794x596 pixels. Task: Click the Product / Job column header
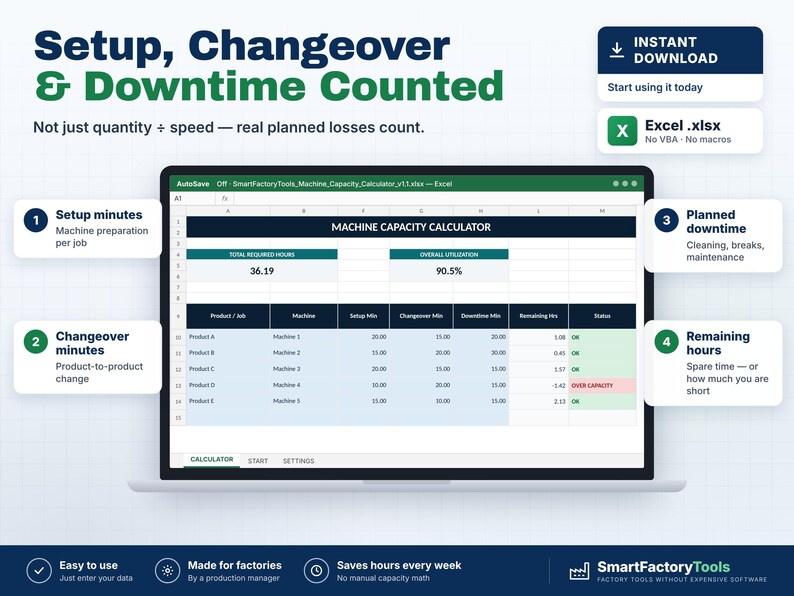pyautogui.click(x=228, y=316)
